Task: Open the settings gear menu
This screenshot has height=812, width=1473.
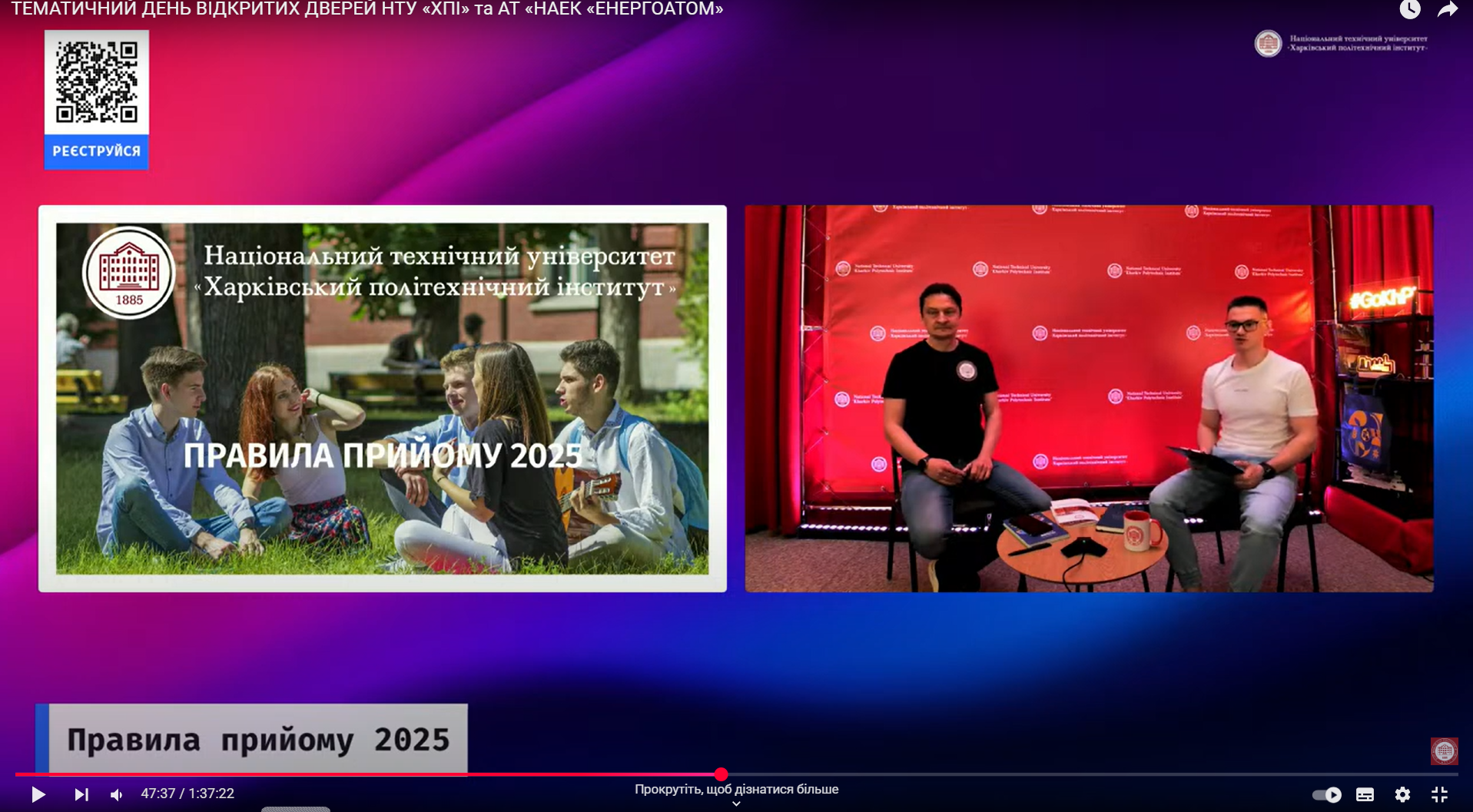Action: pos(1402,794)
